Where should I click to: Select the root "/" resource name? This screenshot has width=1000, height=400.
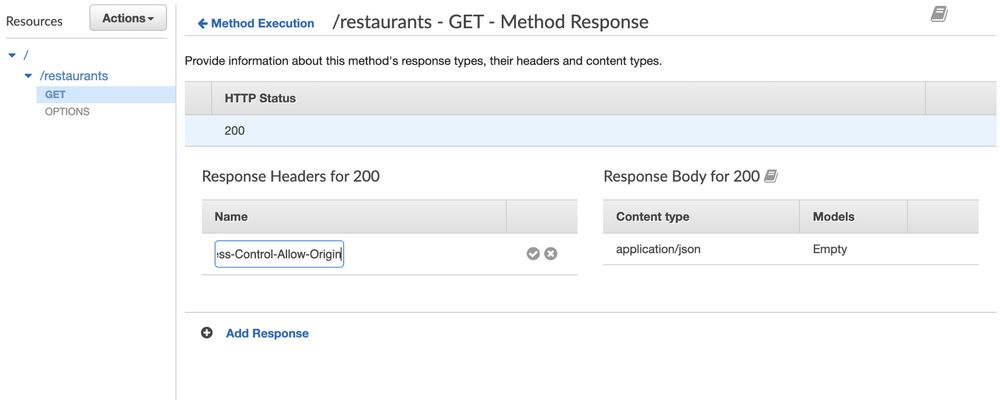26,54
